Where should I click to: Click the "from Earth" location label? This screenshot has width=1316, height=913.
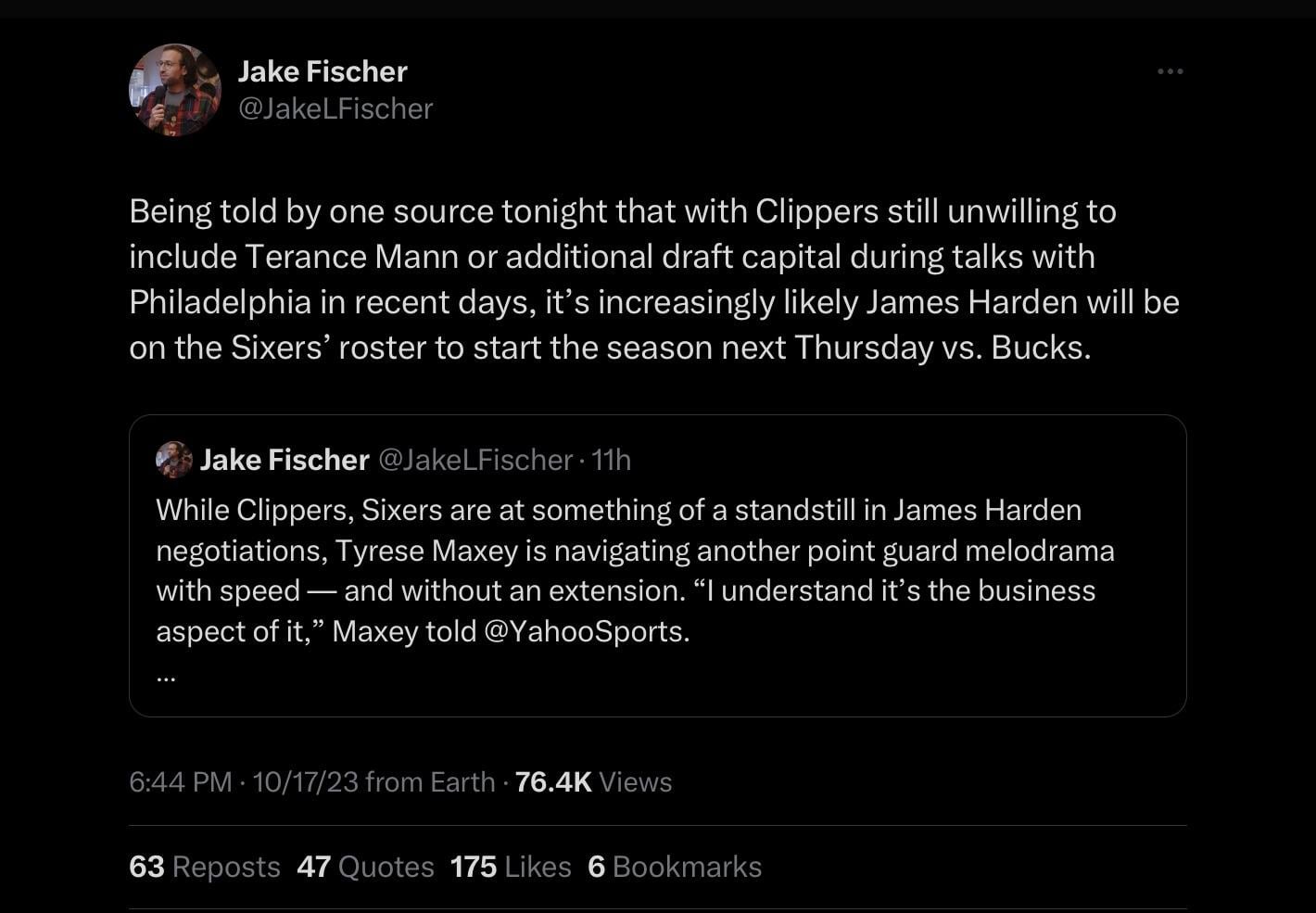point(430,782)
